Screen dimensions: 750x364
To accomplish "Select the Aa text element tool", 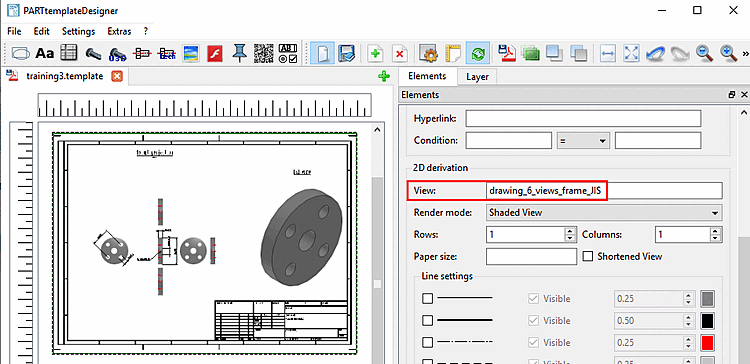I will click(x=45, y=54).
